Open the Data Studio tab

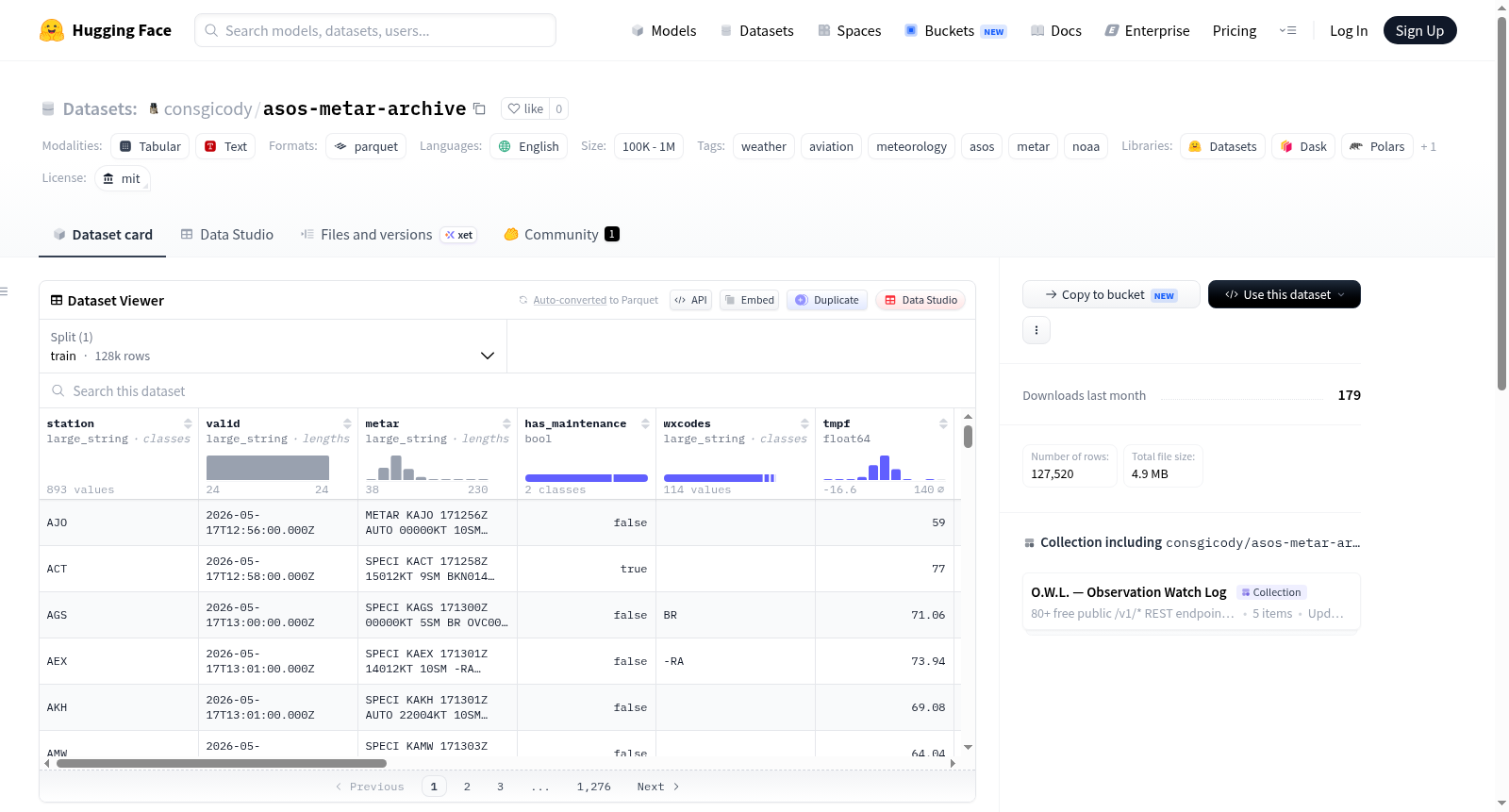click(227, 235)
